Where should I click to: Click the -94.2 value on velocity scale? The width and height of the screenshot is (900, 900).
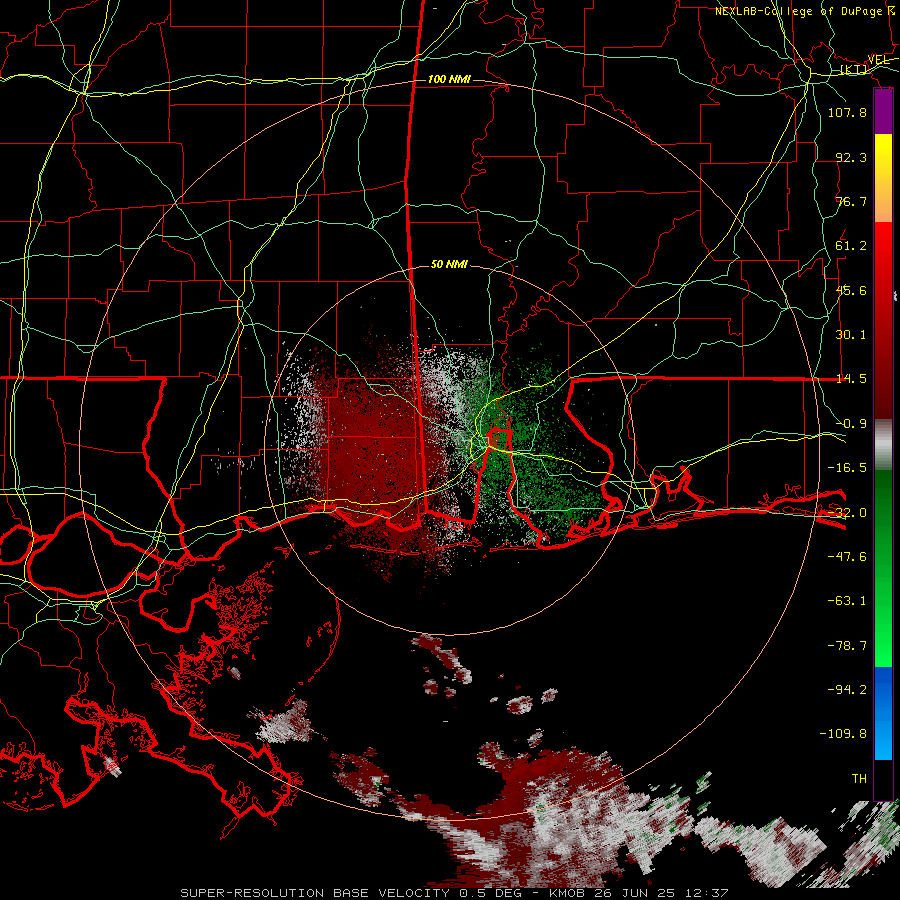[847, 690]
